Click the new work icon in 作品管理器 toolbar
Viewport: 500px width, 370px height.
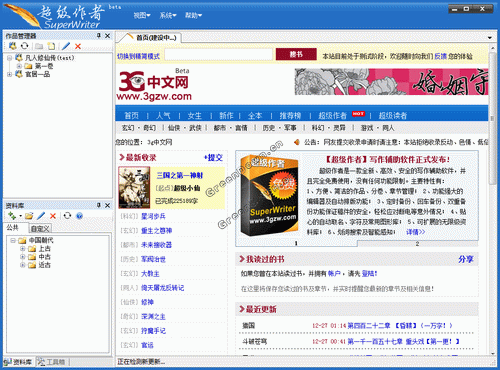(x=13, y=46)
